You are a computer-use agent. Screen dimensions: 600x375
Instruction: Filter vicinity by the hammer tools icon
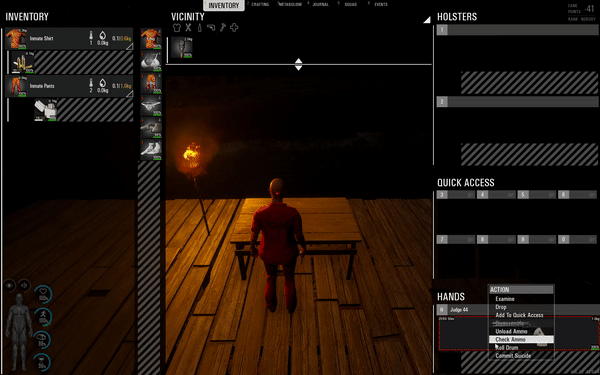(x=223, y=28)
